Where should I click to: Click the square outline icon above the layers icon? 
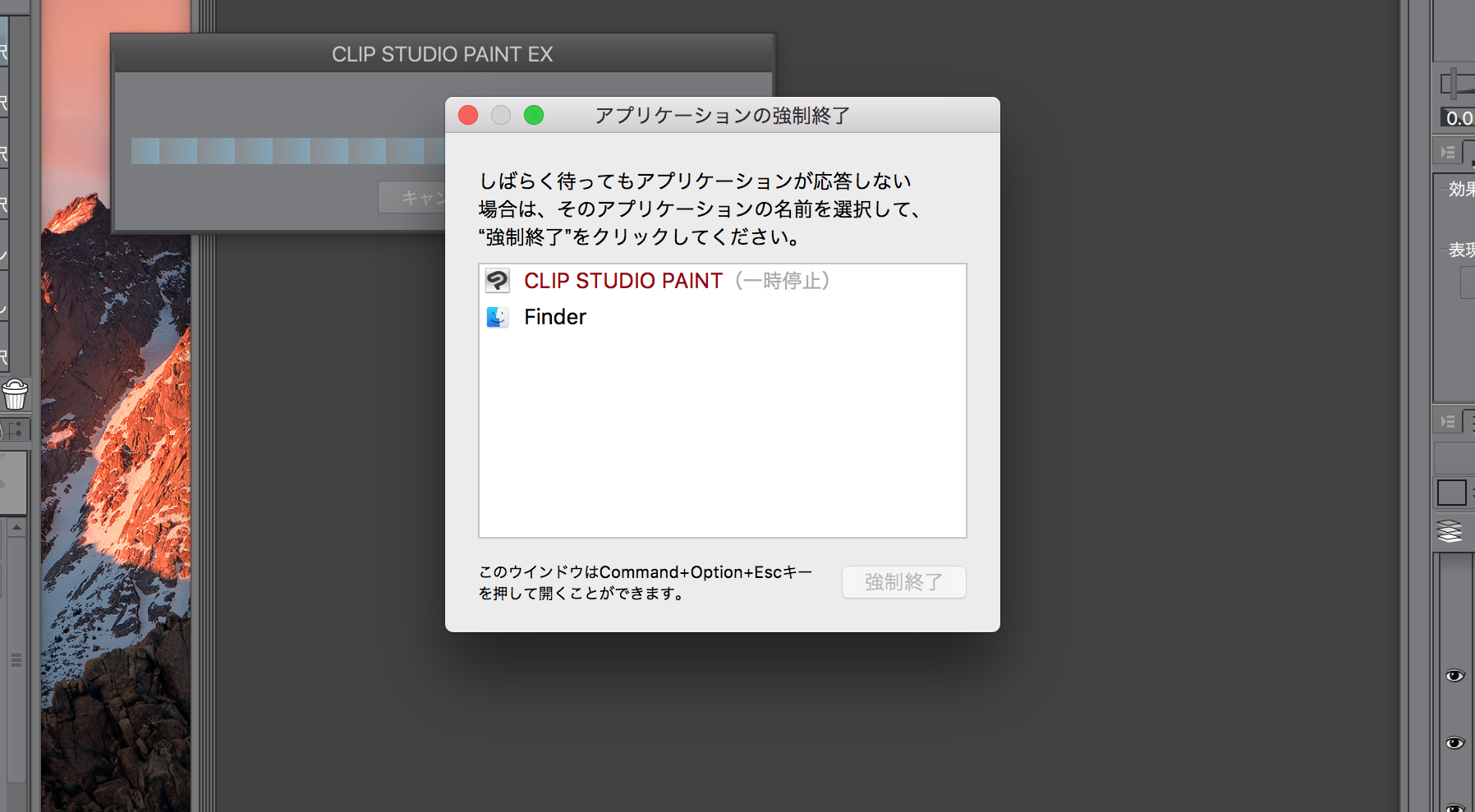[x=1451, y=493]
